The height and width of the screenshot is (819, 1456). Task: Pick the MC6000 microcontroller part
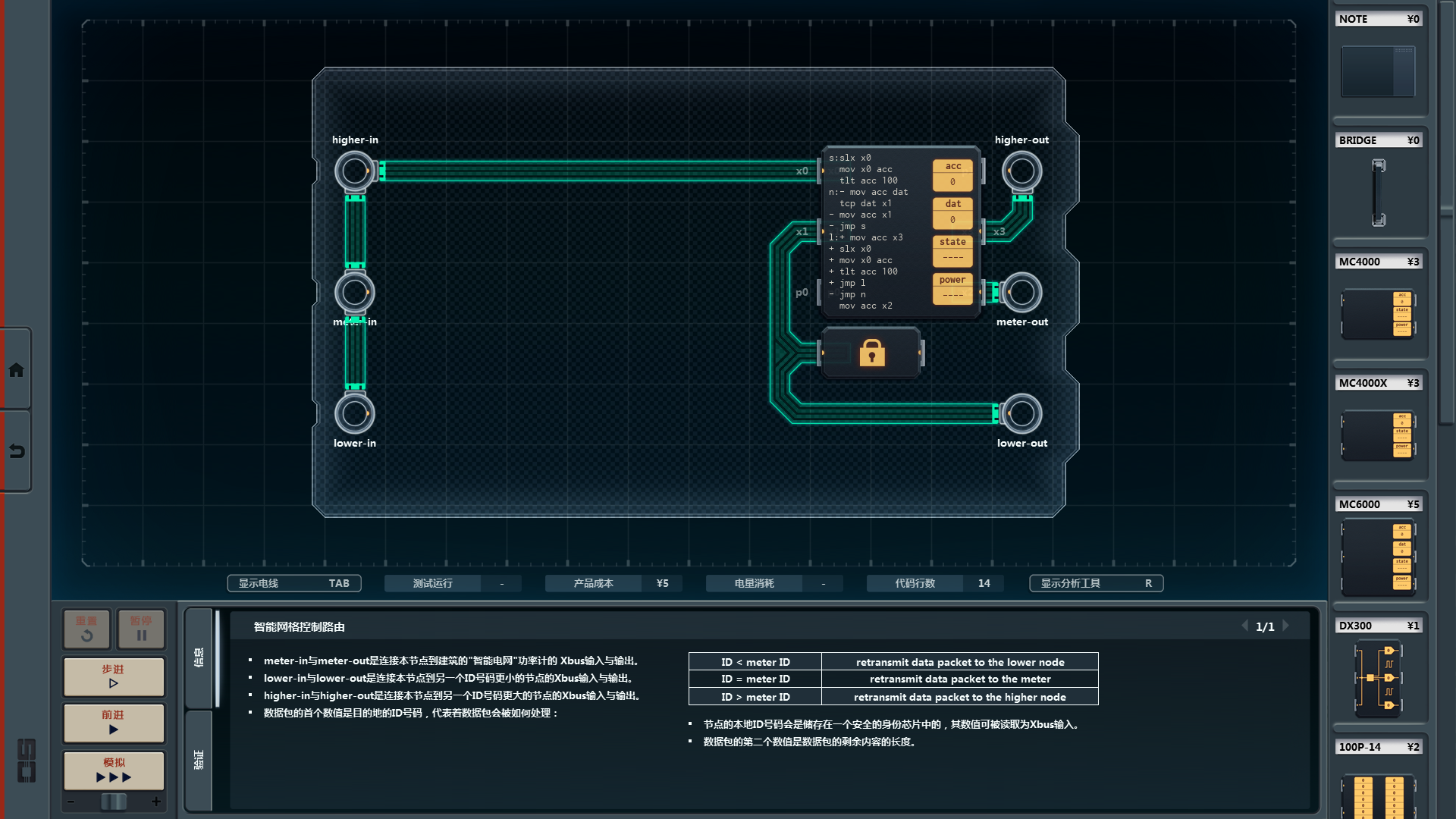(x=1378, y=557)
